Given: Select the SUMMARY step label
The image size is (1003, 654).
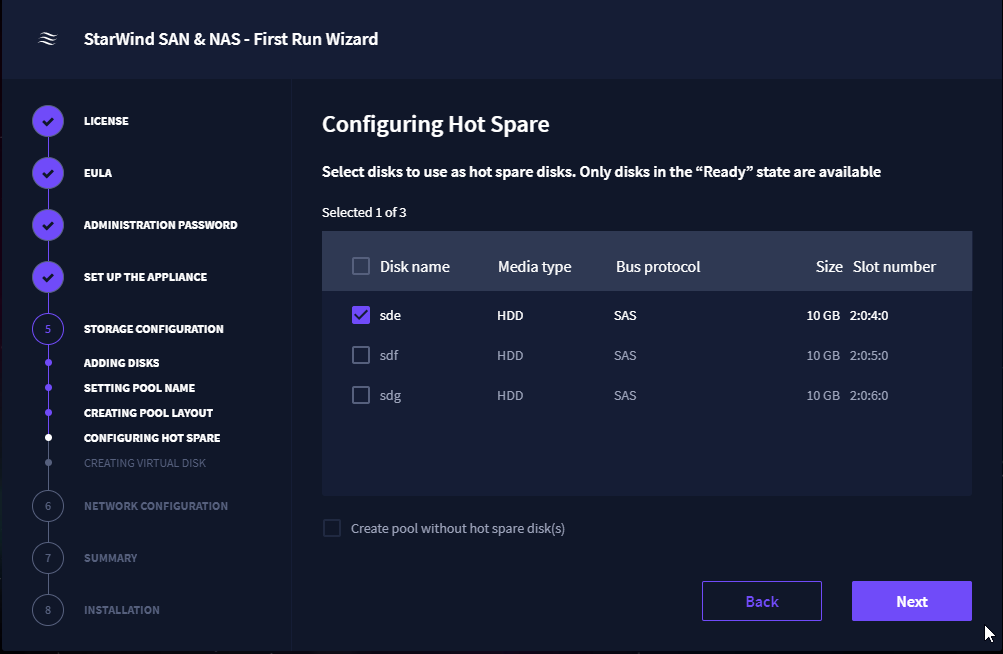Looking at the screenshot, I should tap(111, 558).
